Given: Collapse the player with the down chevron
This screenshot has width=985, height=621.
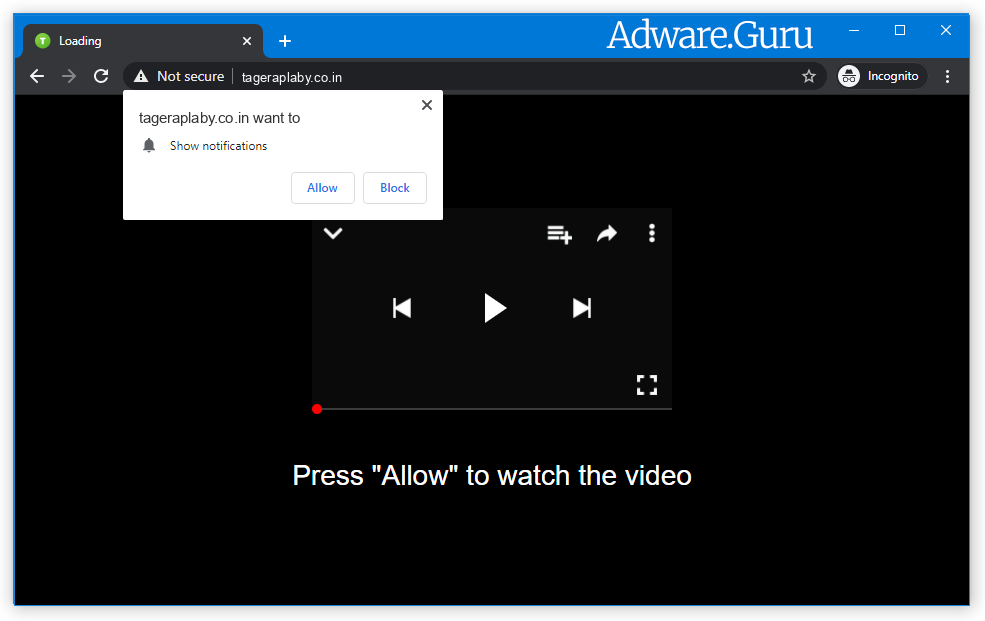Looking at the screenshot, I should coord(333,233).
